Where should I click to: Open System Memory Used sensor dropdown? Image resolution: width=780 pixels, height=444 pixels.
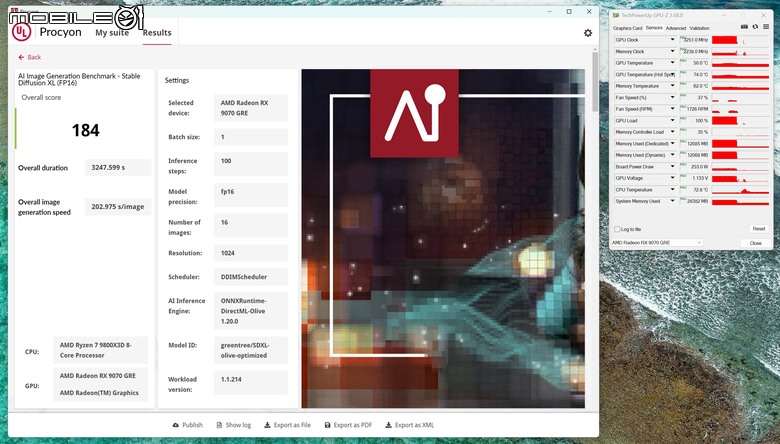pos(672,201)
